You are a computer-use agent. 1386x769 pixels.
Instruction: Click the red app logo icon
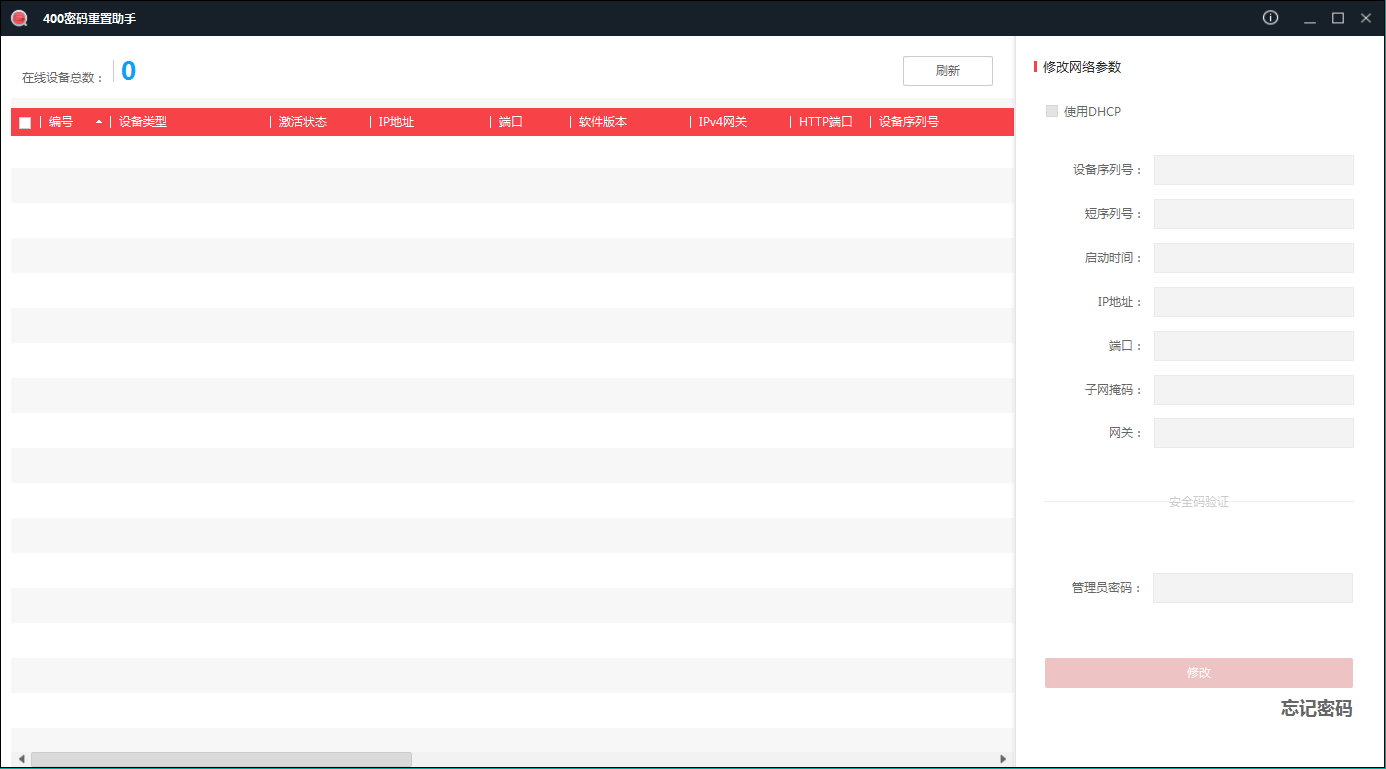point(19,18)
